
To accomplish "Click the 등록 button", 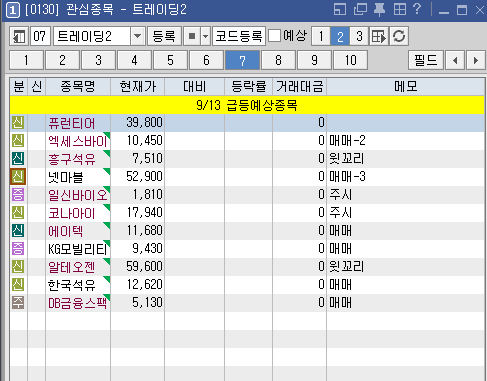I will click(164, 36).
